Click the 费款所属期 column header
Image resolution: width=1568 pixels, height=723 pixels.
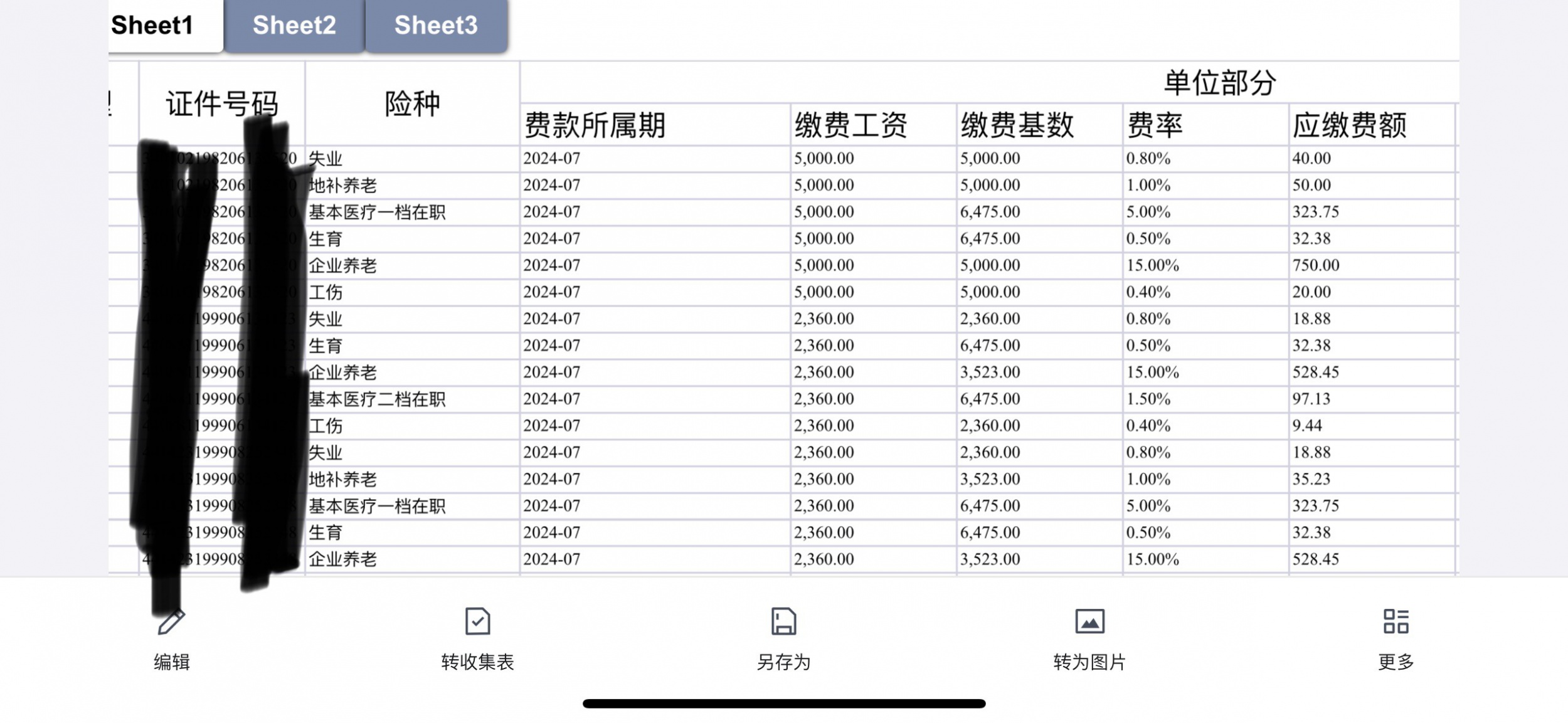click(655, 125)
